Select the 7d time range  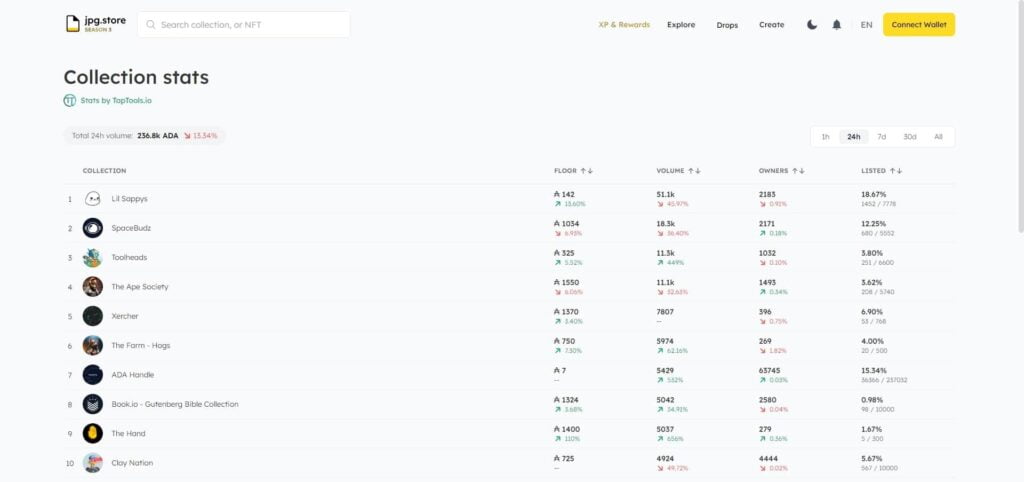[882, 137]
